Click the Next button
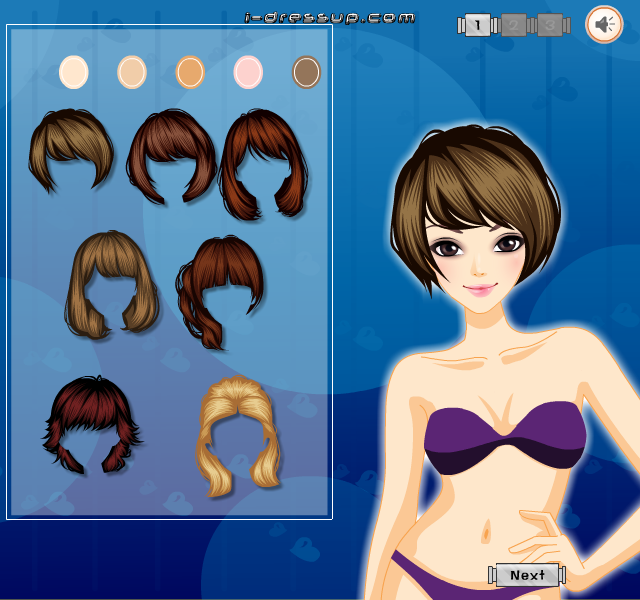 click(527, 575)
